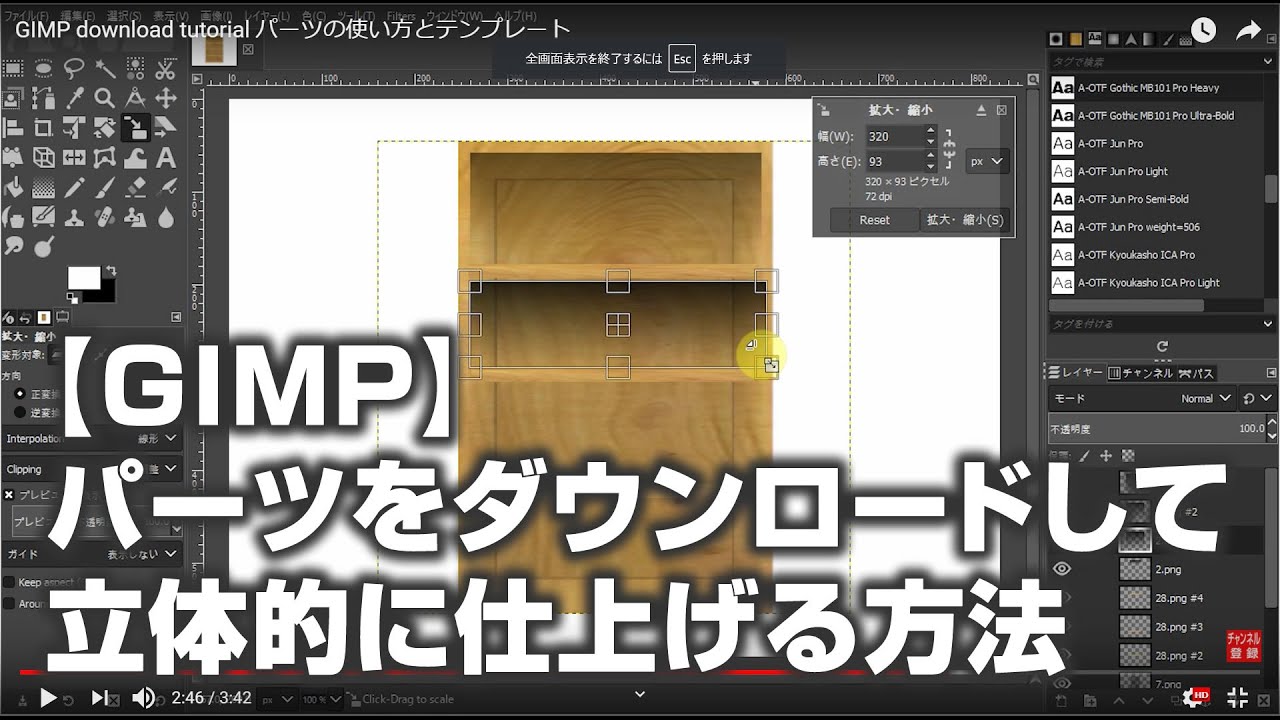Screen dimensions: 1280x720
Task: Select the Cage Transform tool
Action: tap(105, 158)
